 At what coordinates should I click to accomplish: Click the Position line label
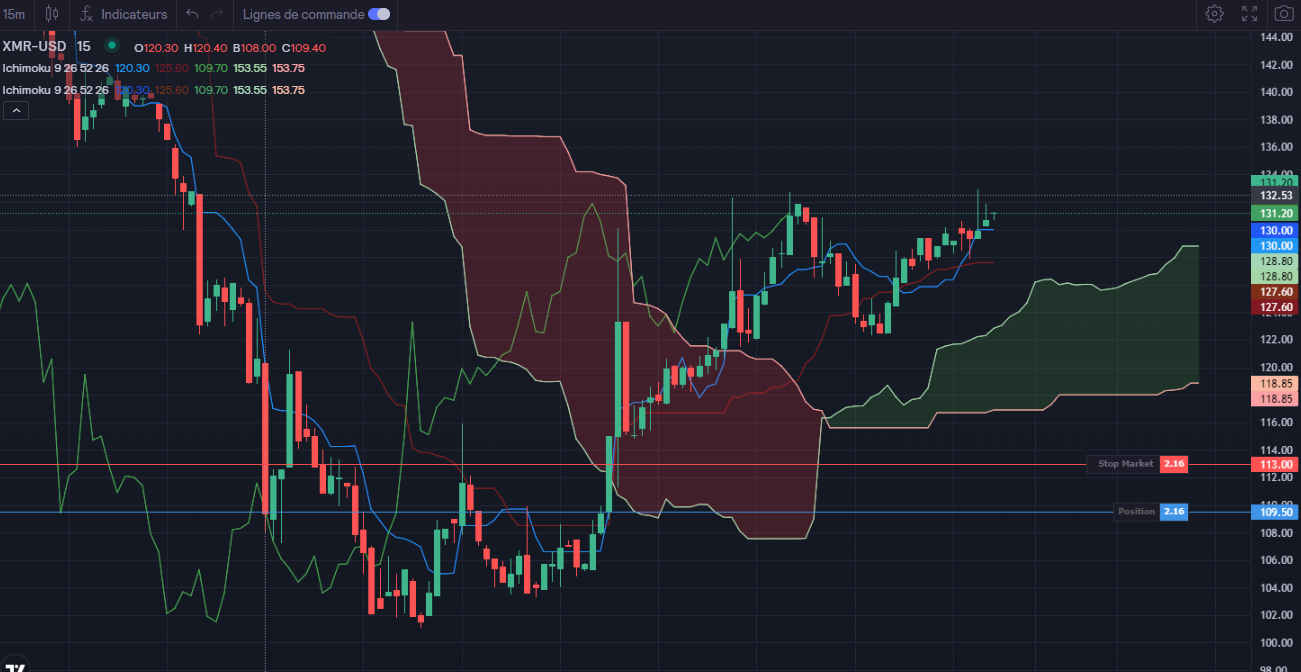point(1136,512)
